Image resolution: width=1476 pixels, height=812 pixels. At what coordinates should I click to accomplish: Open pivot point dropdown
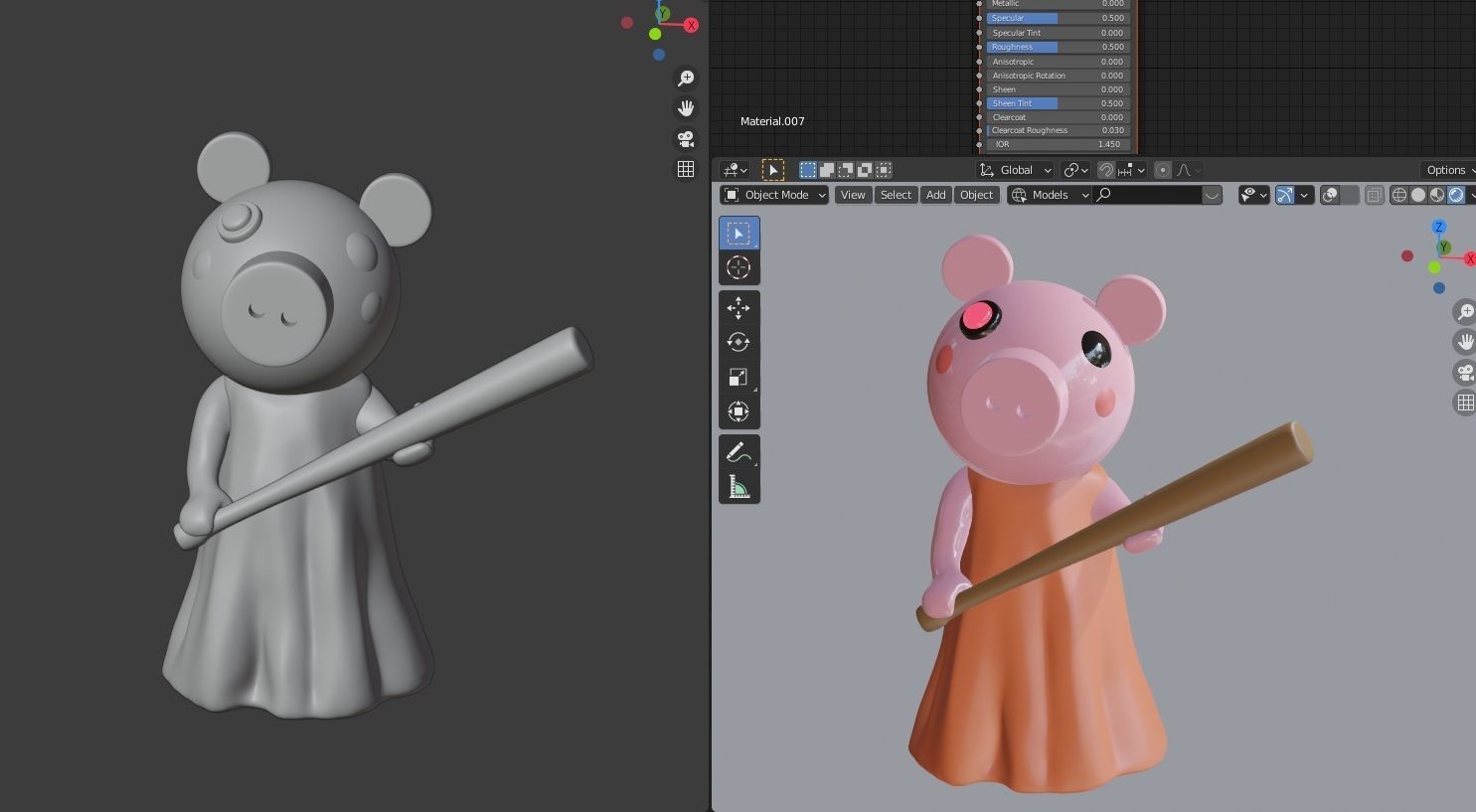1074,170
